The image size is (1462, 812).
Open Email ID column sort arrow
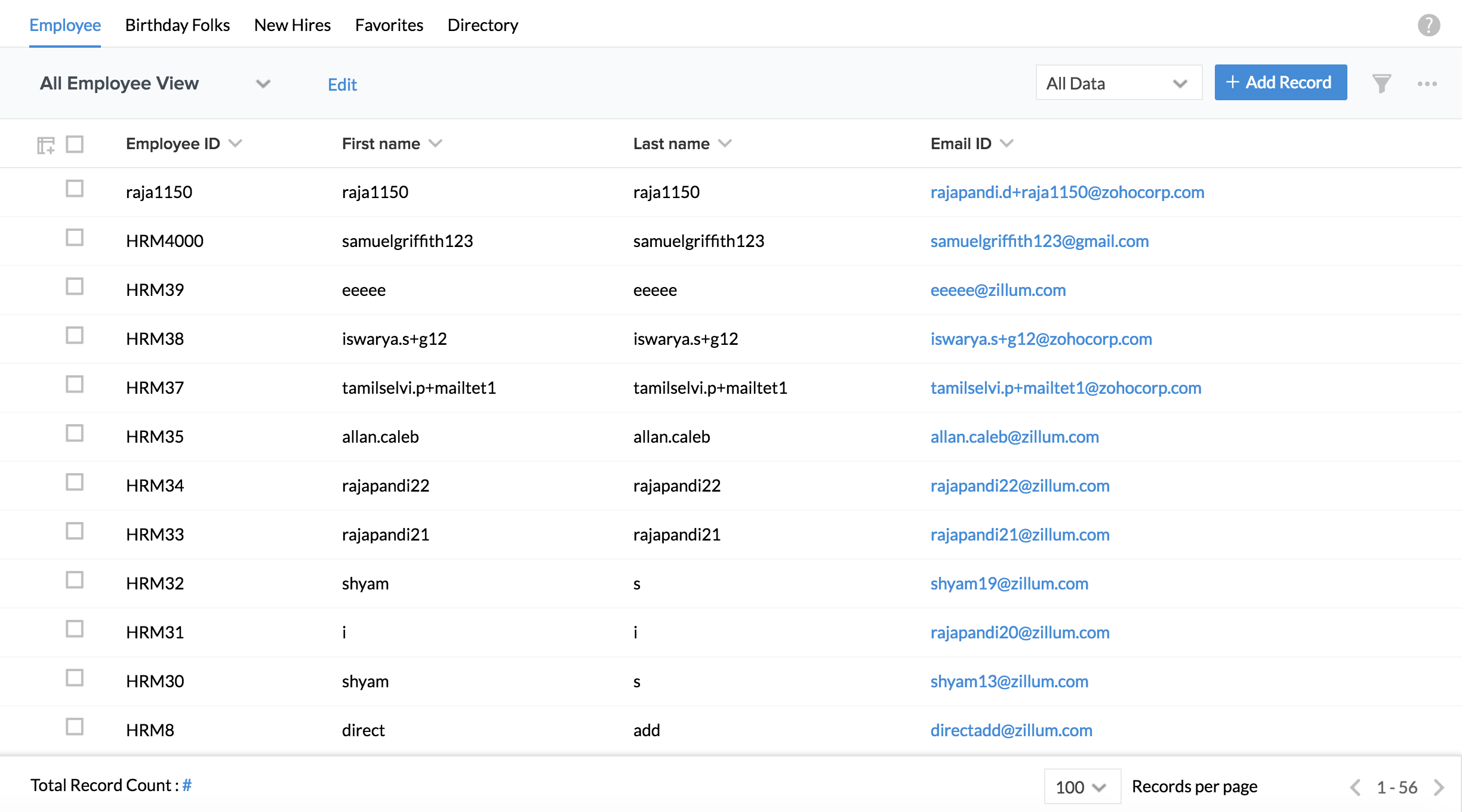[x=1007, y=143]
